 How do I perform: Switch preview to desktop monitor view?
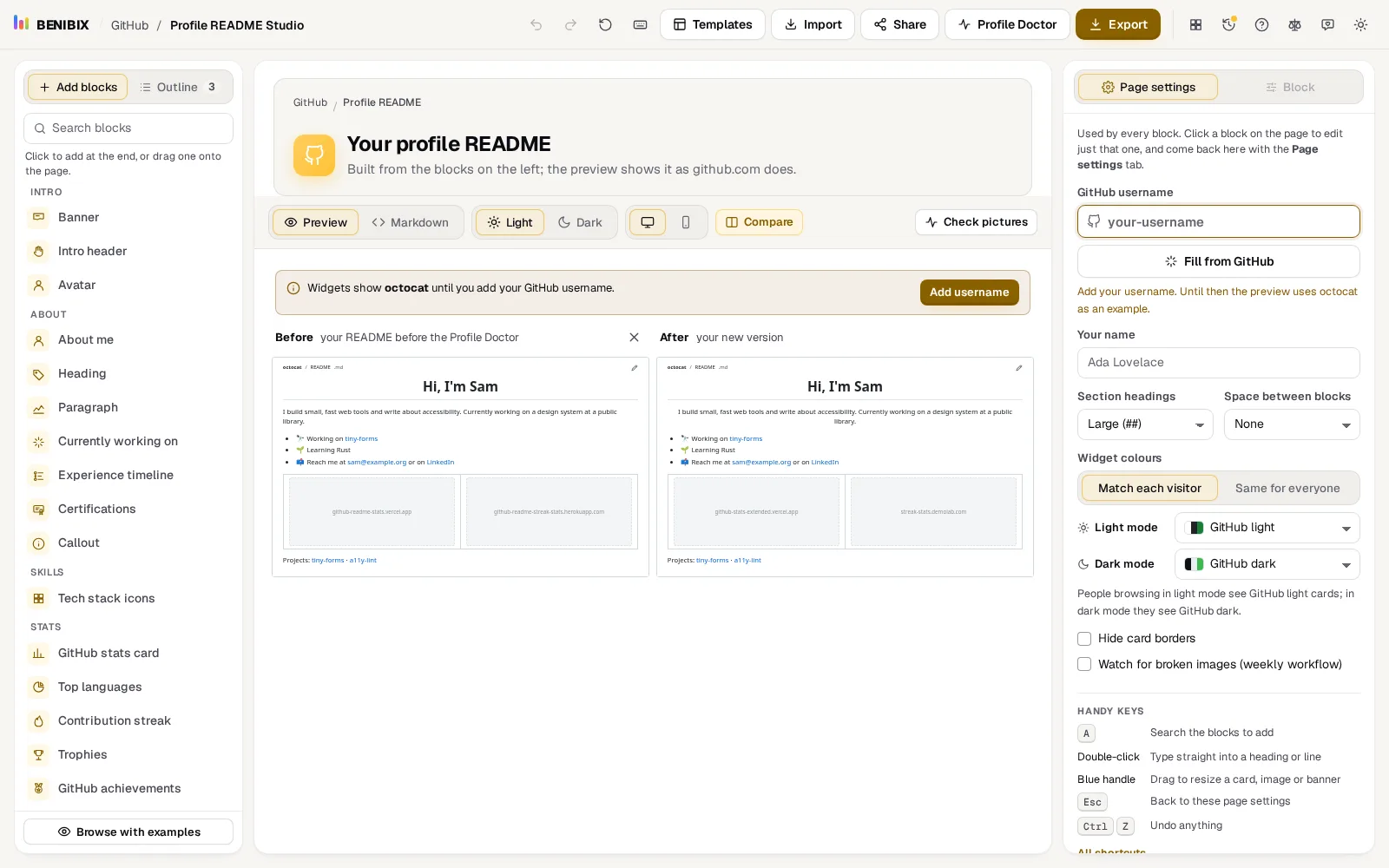(648, 222)
